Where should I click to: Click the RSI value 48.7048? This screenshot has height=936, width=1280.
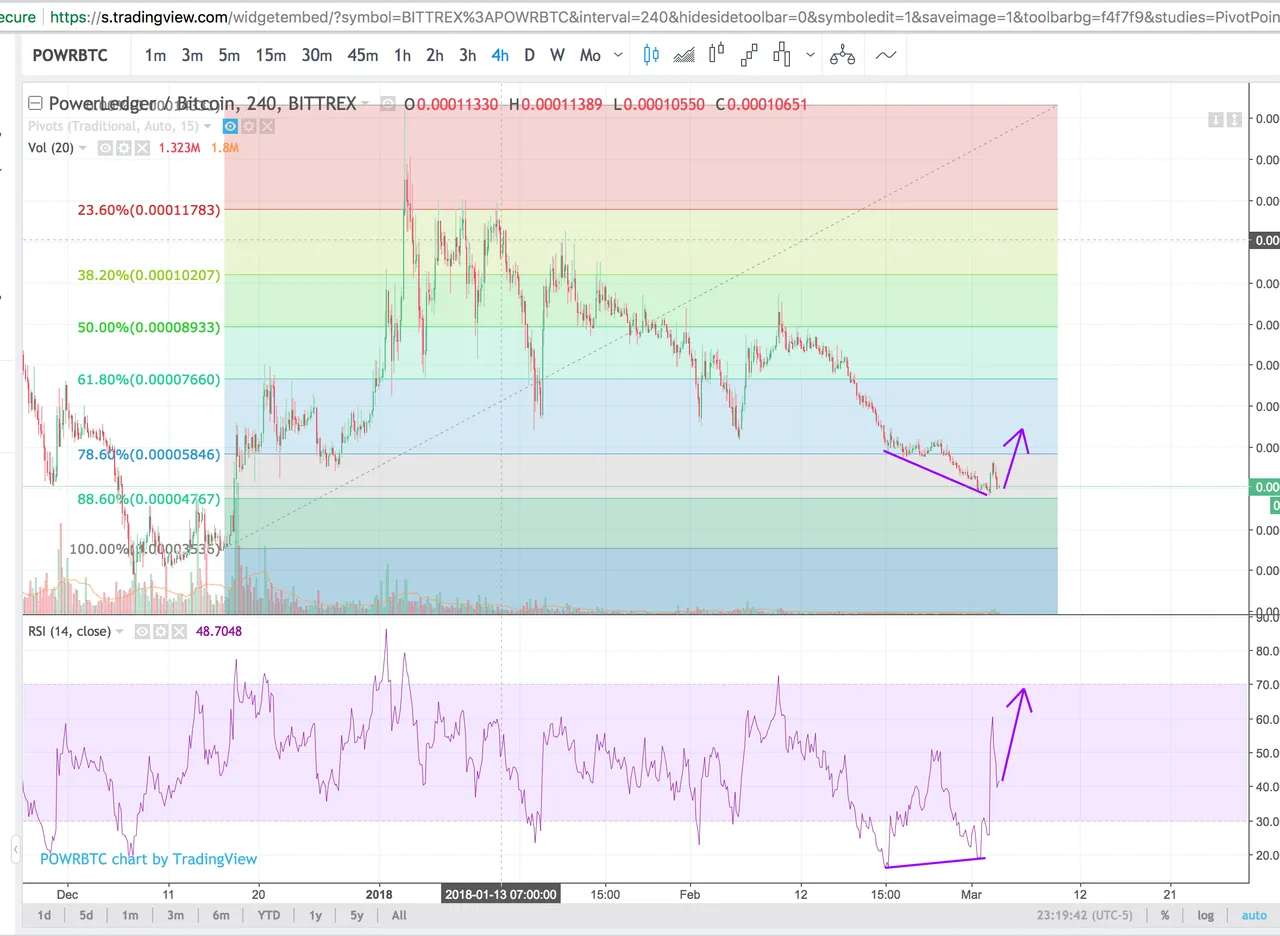(219, 632)
